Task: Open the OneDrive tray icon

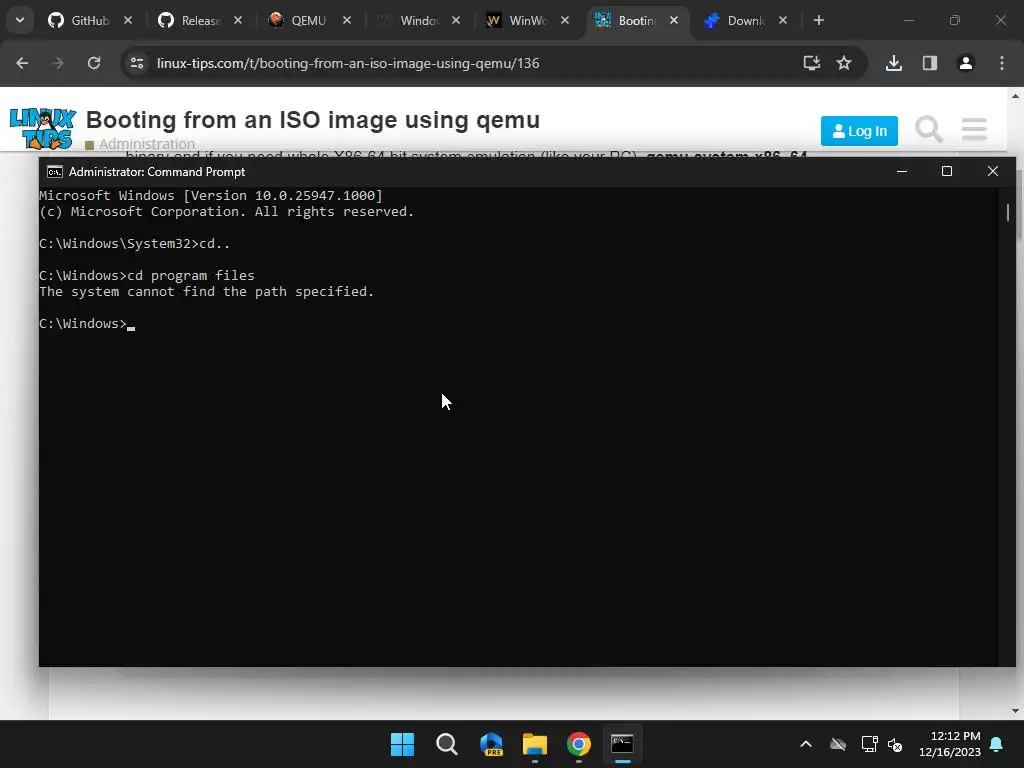Action: [838, 744]
